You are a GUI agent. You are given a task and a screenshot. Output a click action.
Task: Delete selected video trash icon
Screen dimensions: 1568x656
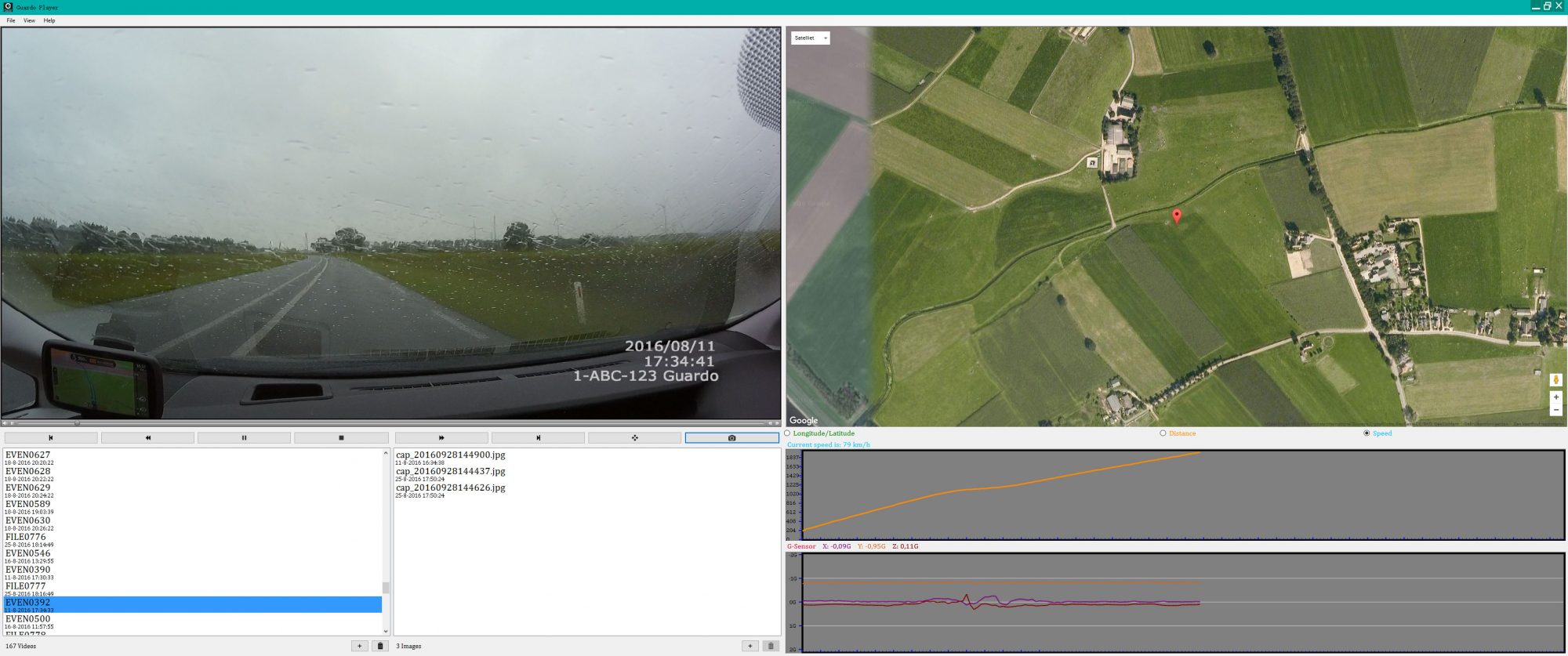click(380, 646)
